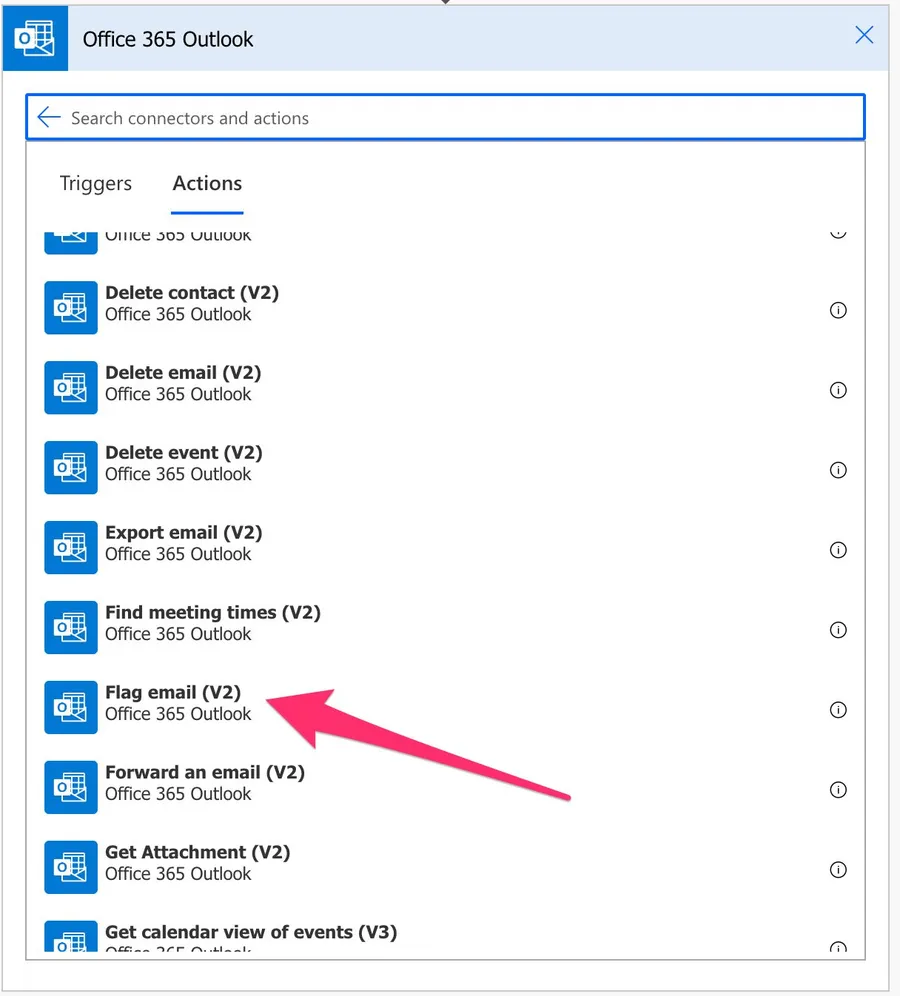Add the Export email (V2) action
The width and height of the screenshot is (900, 996).
click(183, 533)
